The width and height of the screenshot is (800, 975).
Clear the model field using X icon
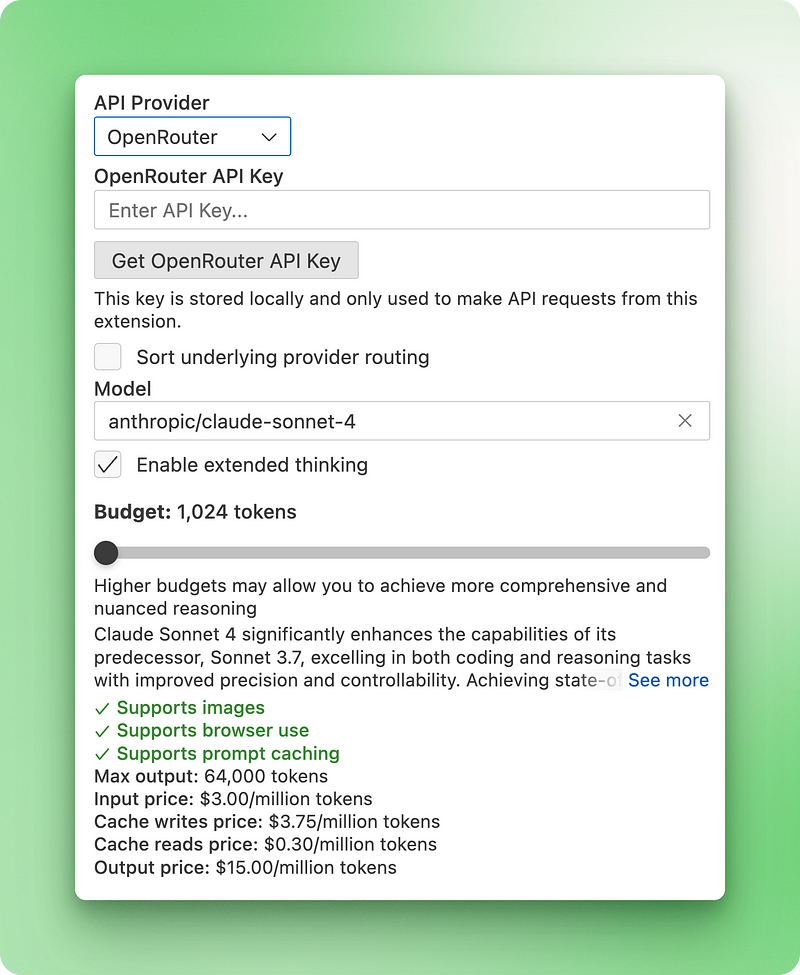[x=685, y=421]
